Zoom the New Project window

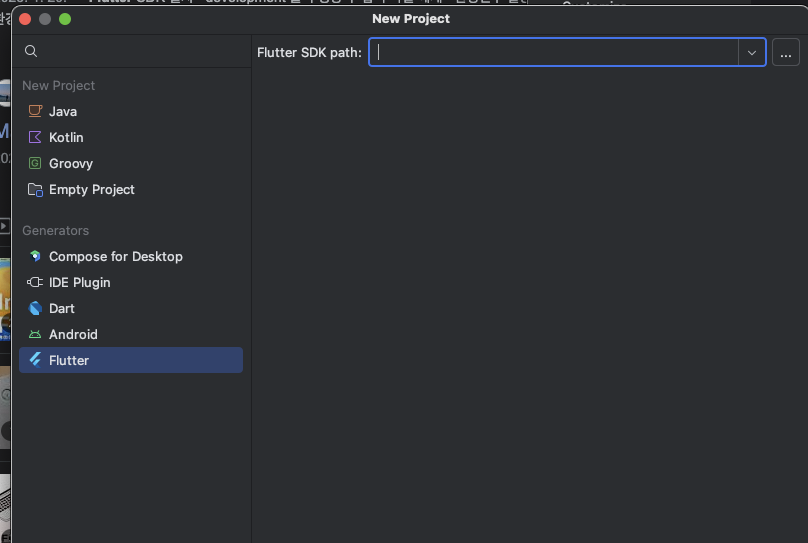(x=65, y=19)
